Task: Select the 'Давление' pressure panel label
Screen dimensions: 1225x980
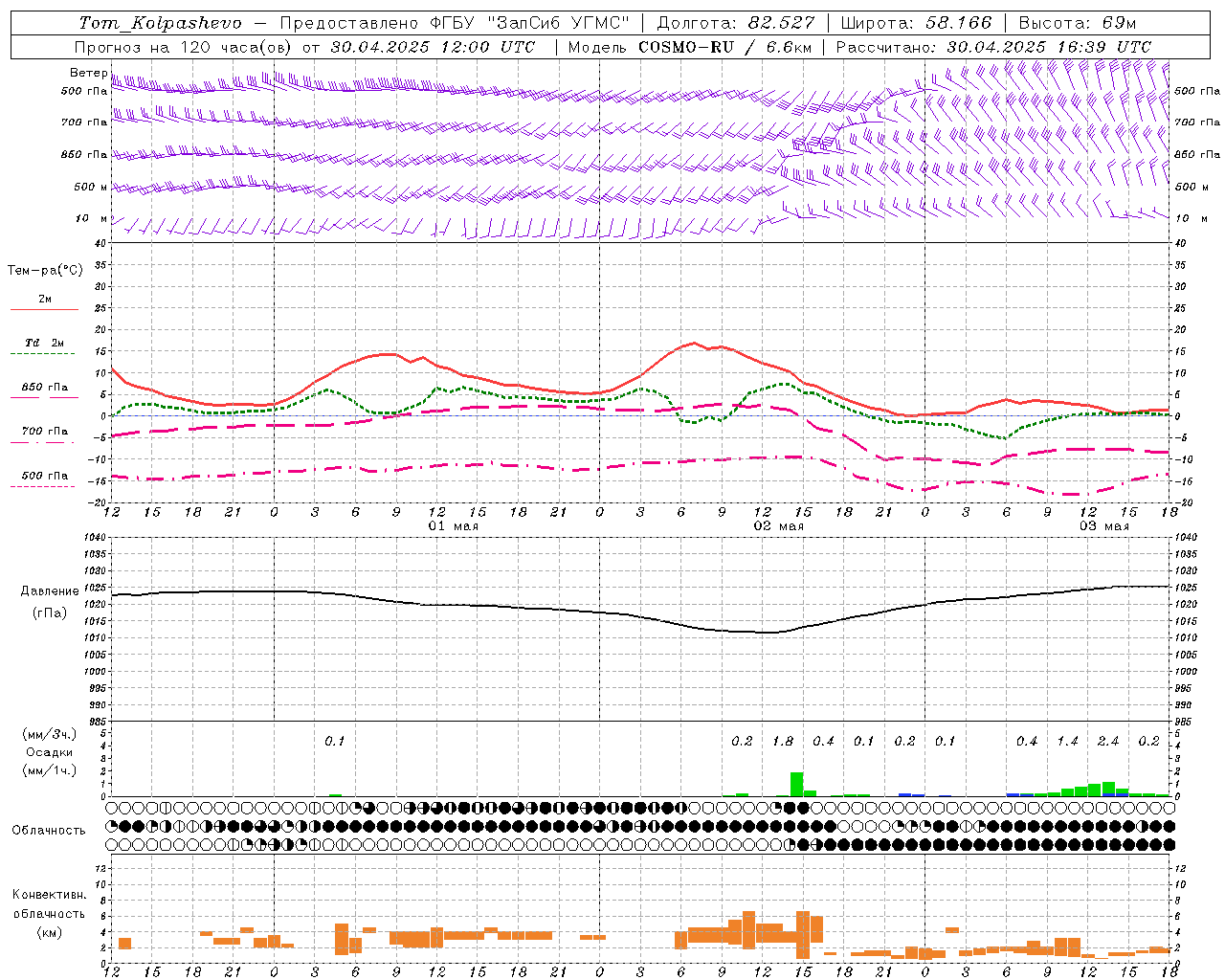Action: 49,591
